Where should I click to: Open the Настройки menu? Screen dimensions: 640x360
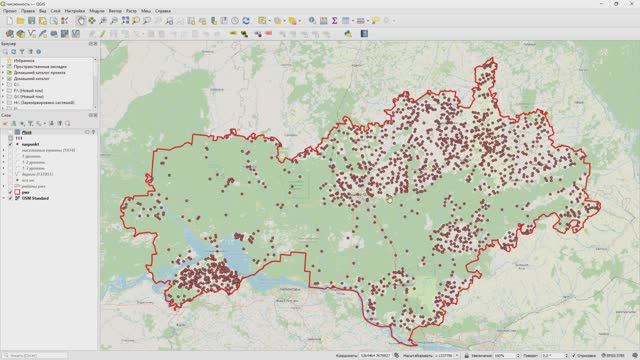75,11
